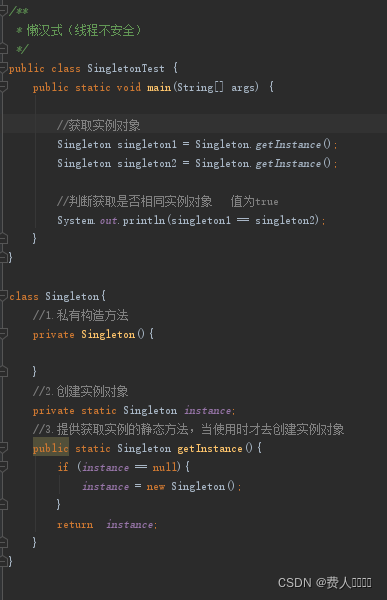Collapse the getInstance() method fold marker
This screenshot has width=387, height=600.
[x=3, y=448]
